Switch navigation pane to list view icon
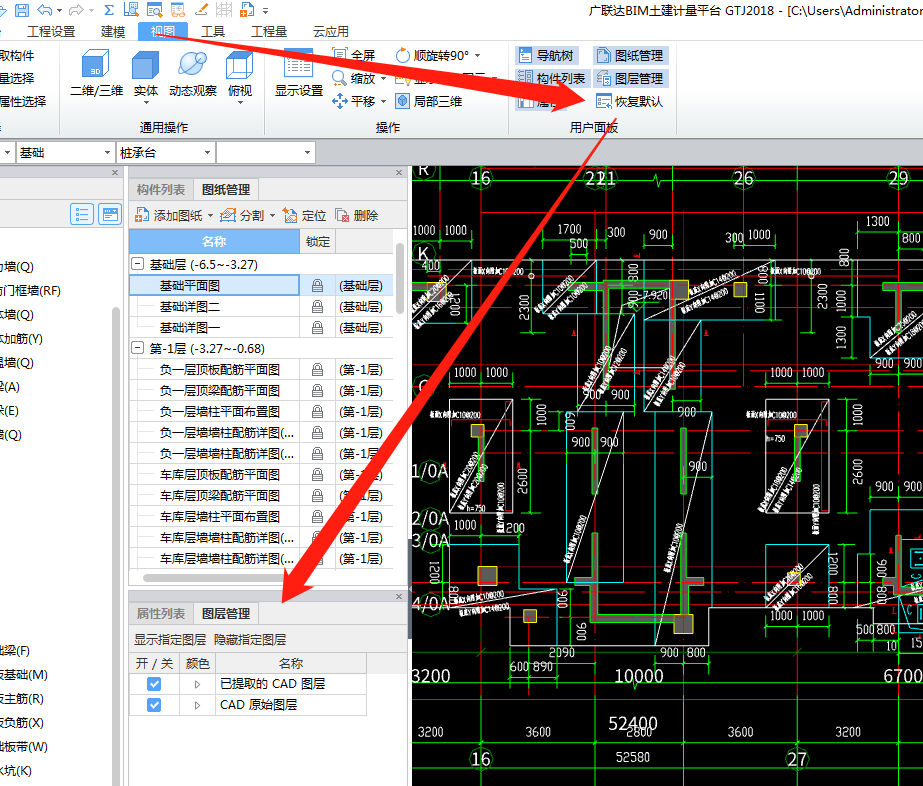This screenshot has height=786, width=923. [82, 214]
